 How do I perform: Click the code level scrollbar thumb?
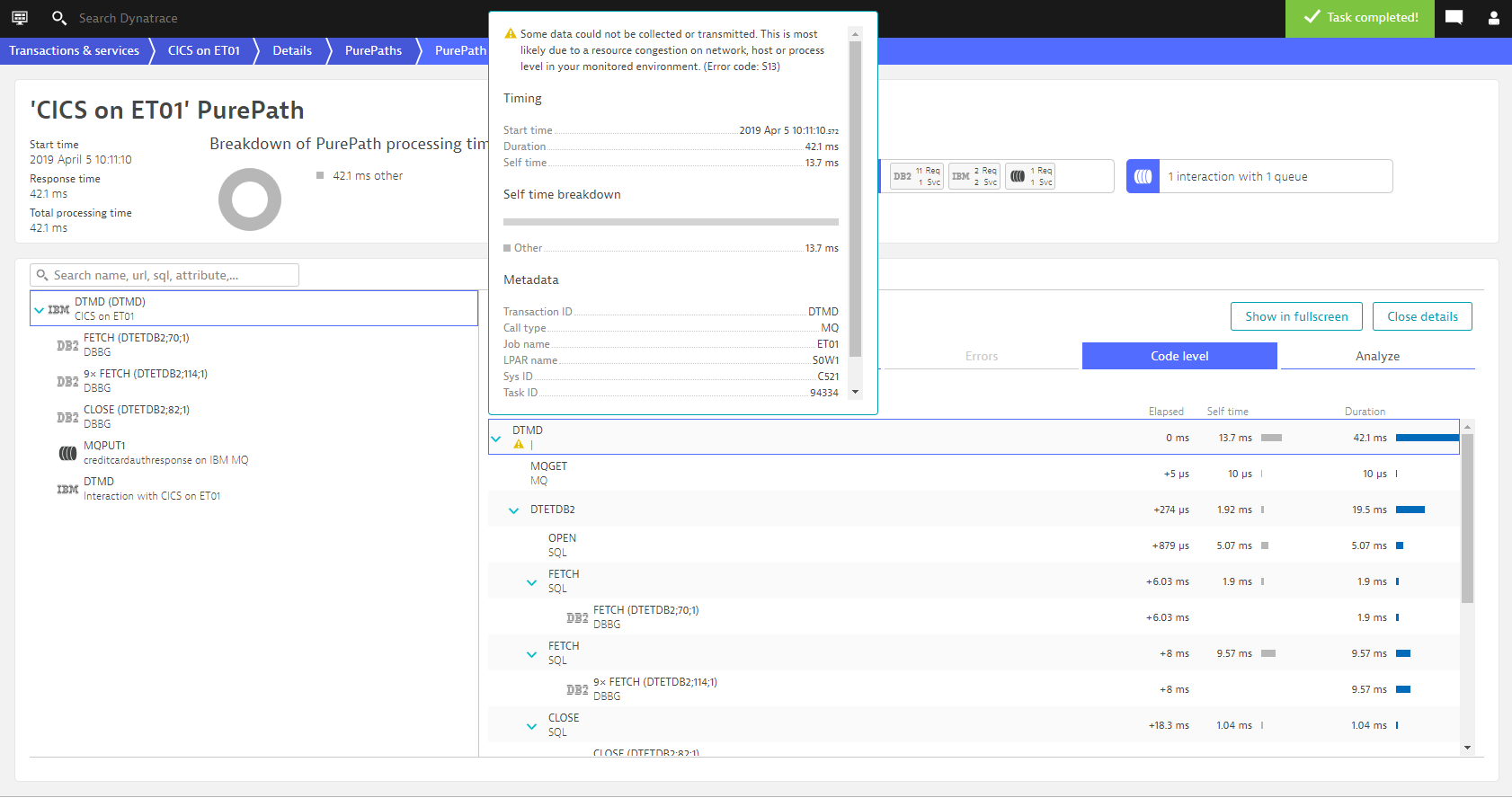1467,519
